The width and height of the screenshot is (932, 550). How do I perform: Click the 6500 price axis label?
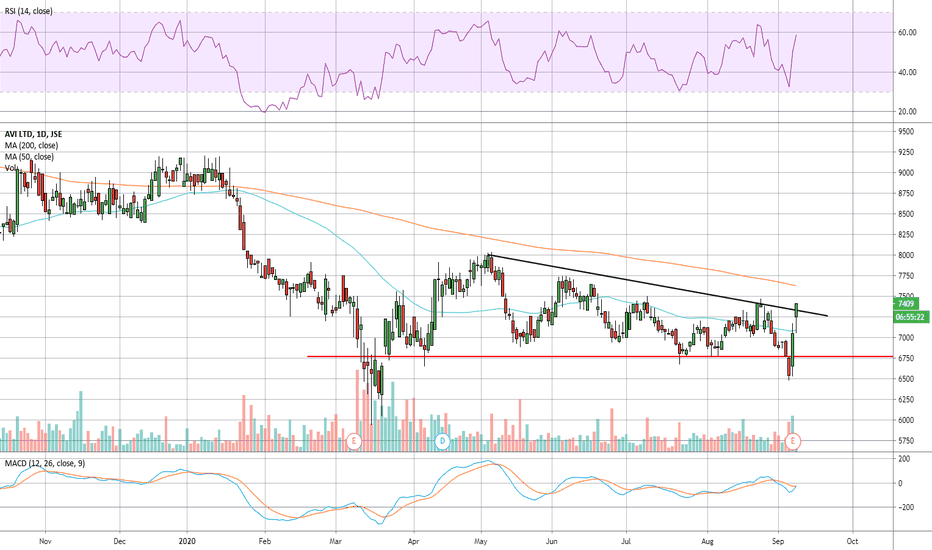point(906,379)
